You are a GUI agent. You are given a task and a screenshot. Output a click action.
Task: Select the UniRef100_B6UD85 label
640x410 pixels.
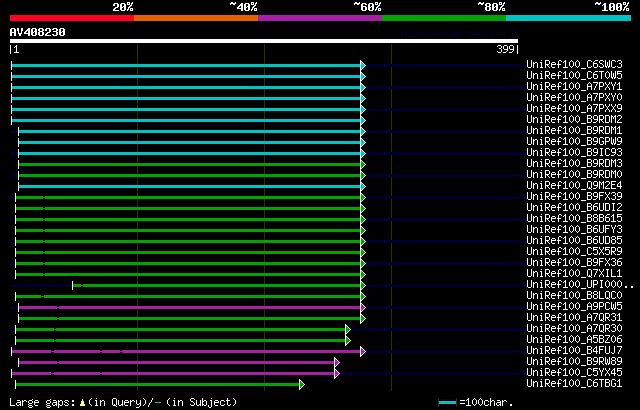click(x=574, y=241)
